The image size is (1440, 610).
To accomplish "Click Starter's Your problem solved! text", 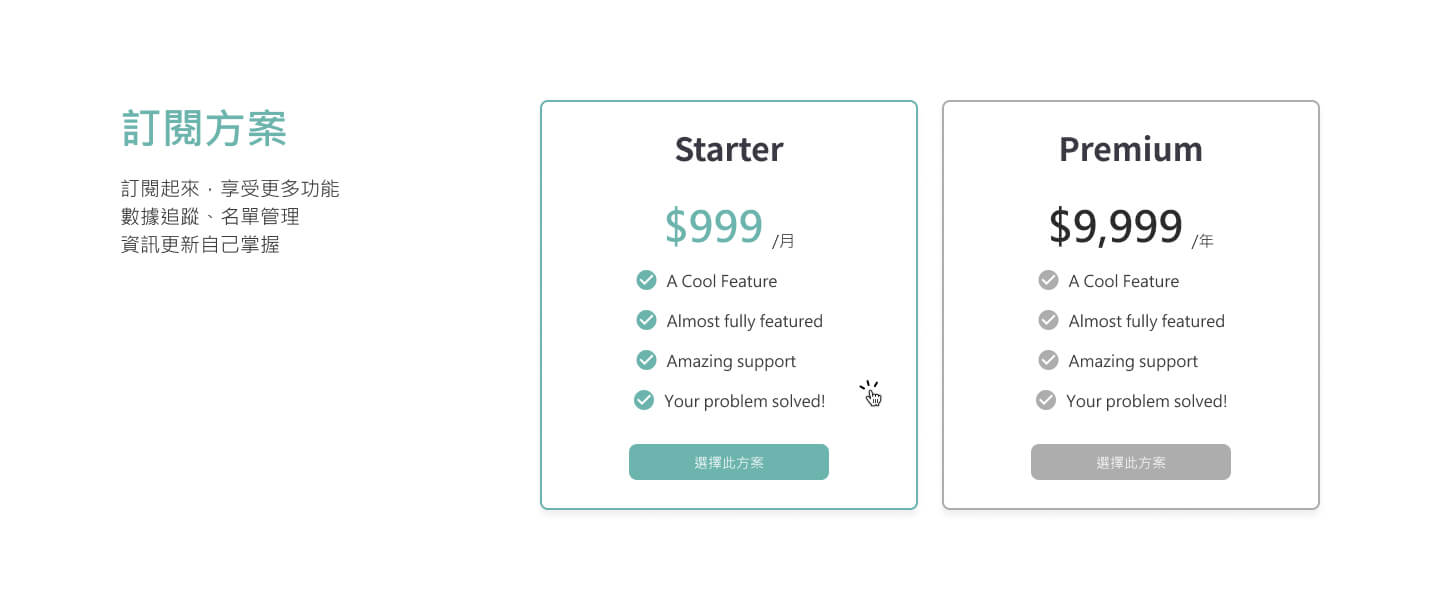I will [745, 402].
